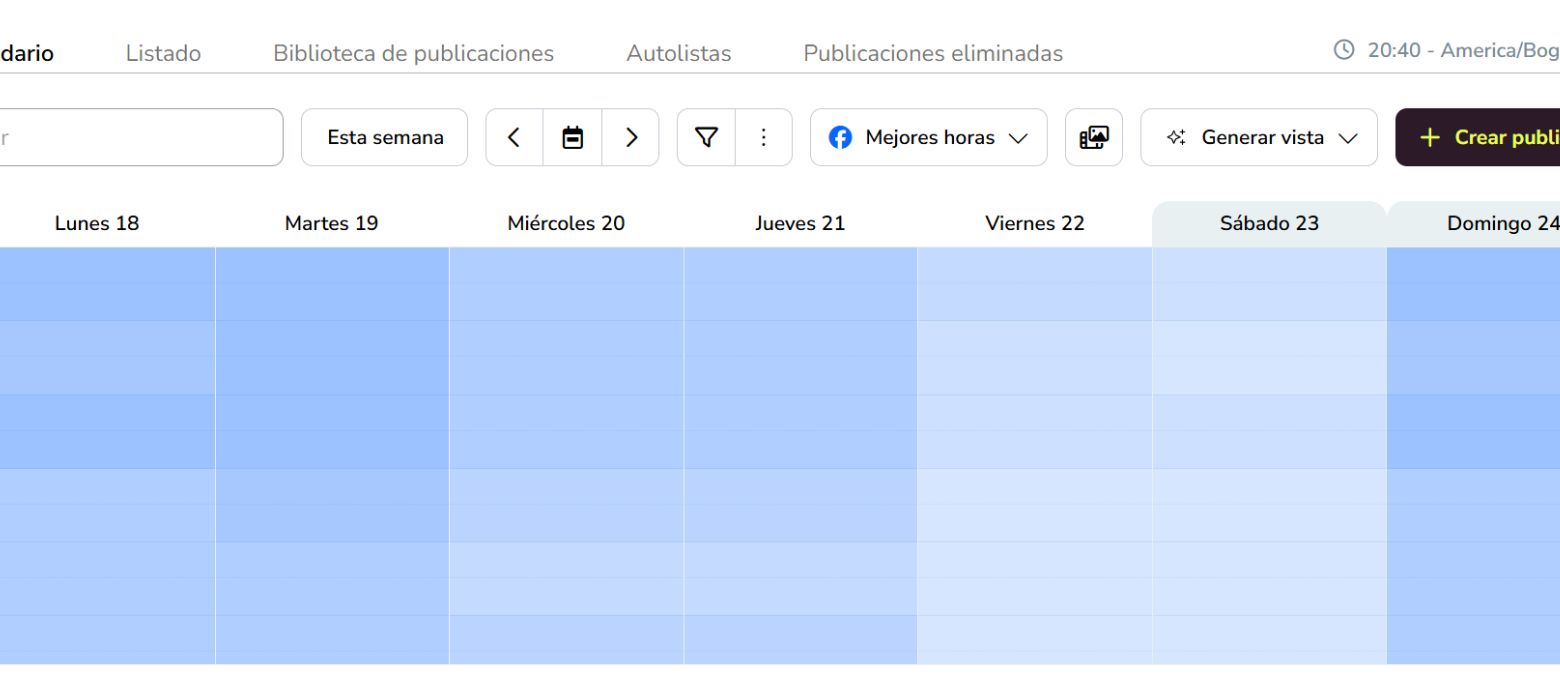Screen dimensions: 1560x696
Task: Click the Facebook logo in Mejores horas
Action: point(840,137)
